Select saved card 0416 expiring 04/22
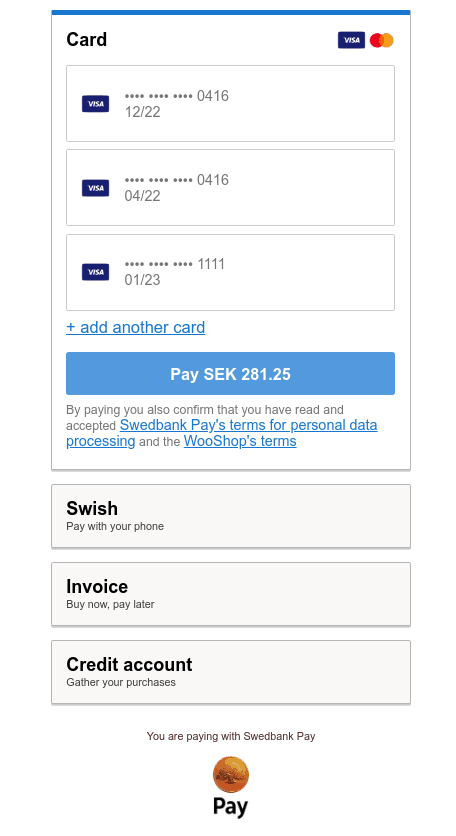The width and height of the screenshot is (456, 836). tap(230, 188)
